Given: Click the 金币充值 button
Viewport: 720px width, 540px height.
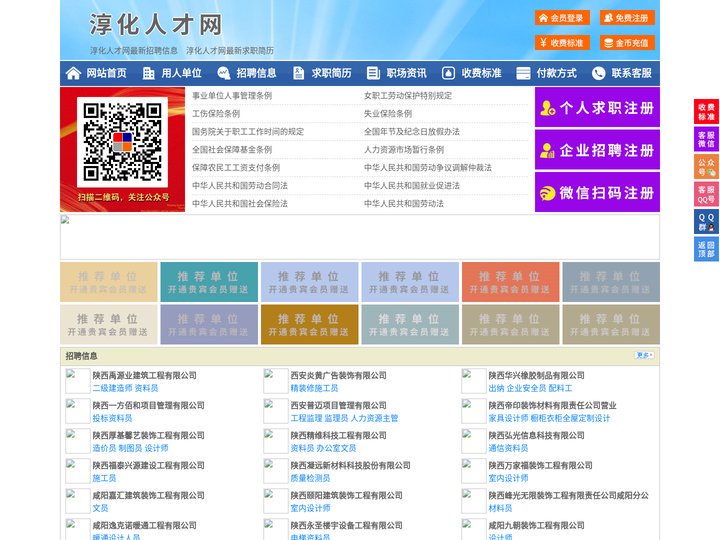Looking at the screenshot, I should click(627, 43).
